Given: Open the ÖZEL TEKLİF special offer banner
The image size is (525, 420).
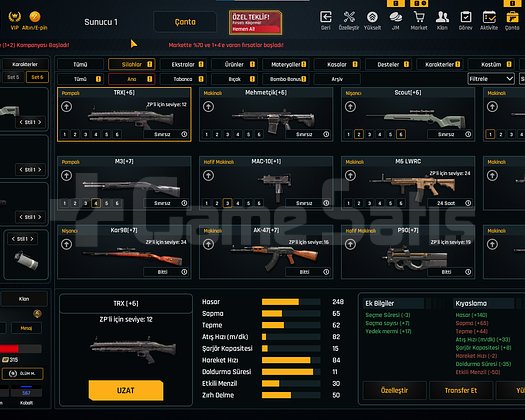Looking at the screenshot, I should pos(255,22).
